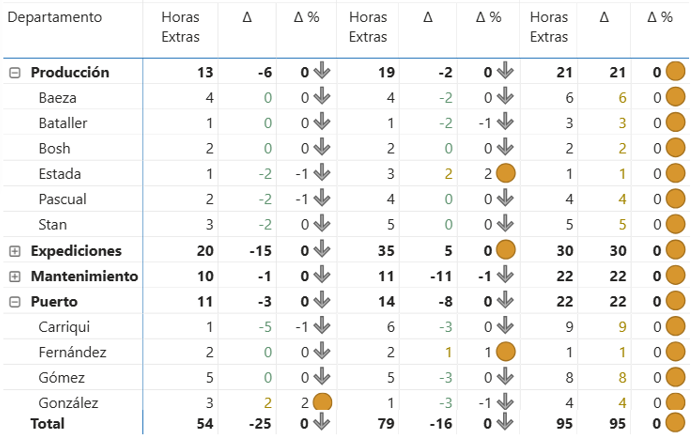Click the orange circle icon in the Estada row

coord(506,173)
